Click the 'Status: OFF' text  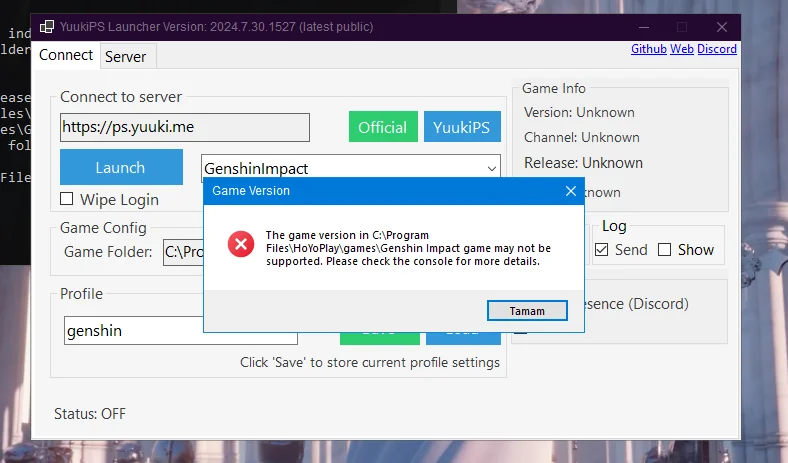(x=90, y=414)
